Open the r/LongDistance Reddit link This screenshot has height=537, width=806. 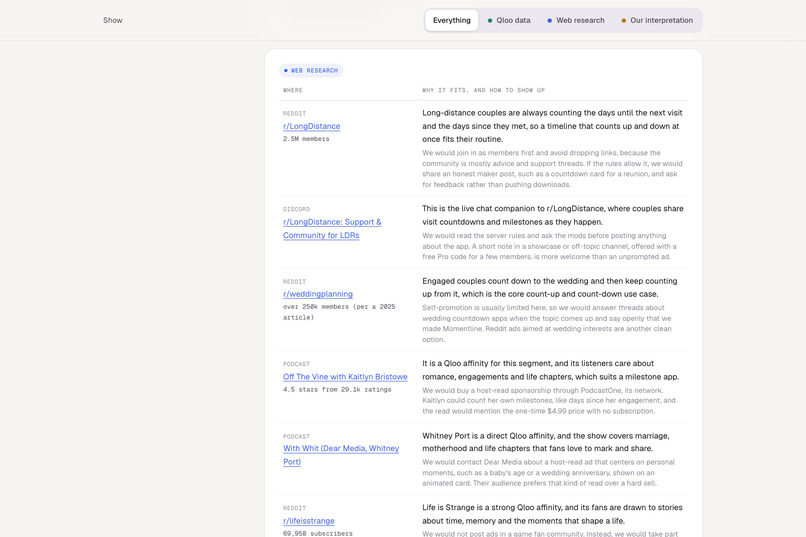pos(312,126)
